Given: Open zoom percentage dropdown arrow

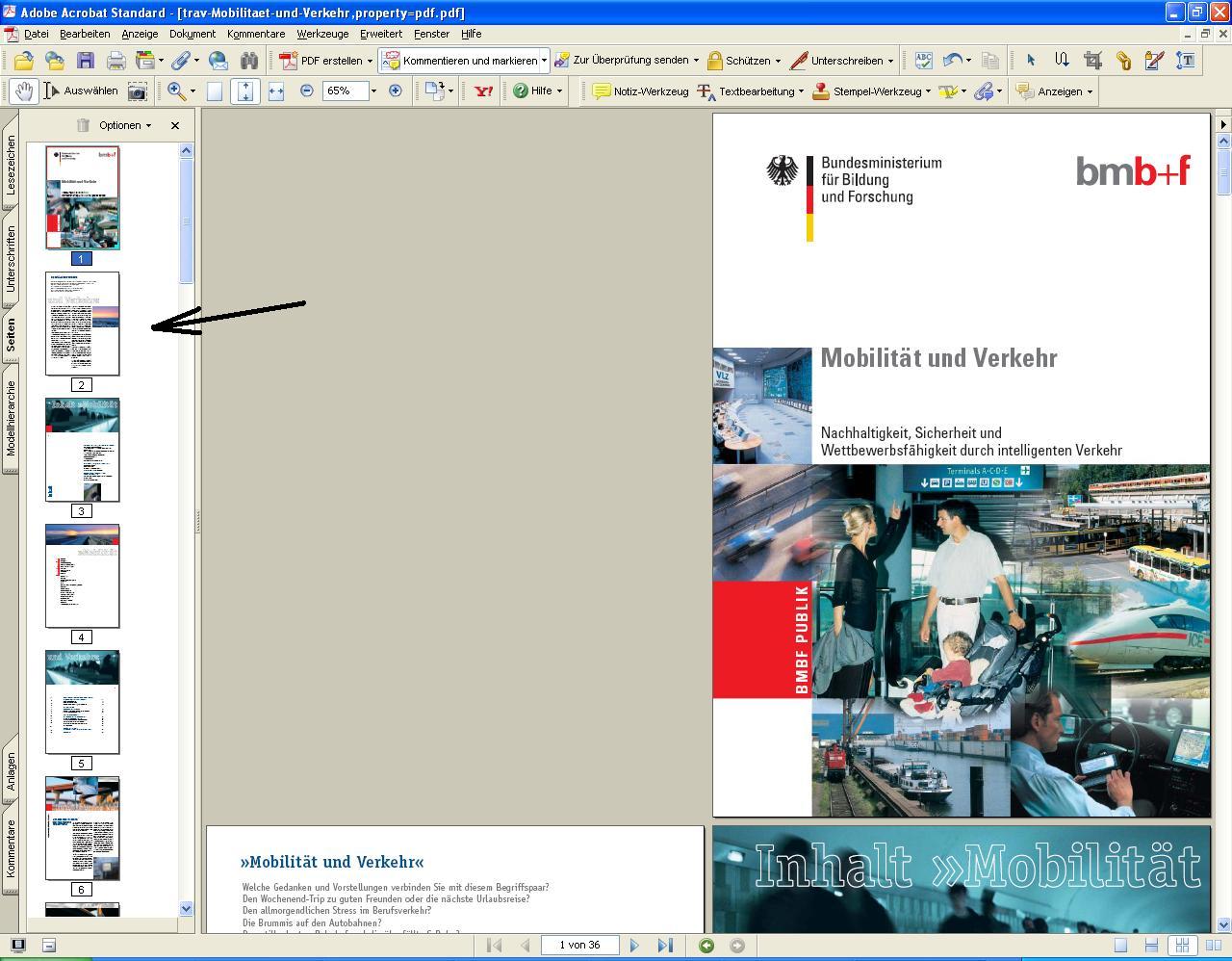Looking at the screenshot, I should [375, 91].
